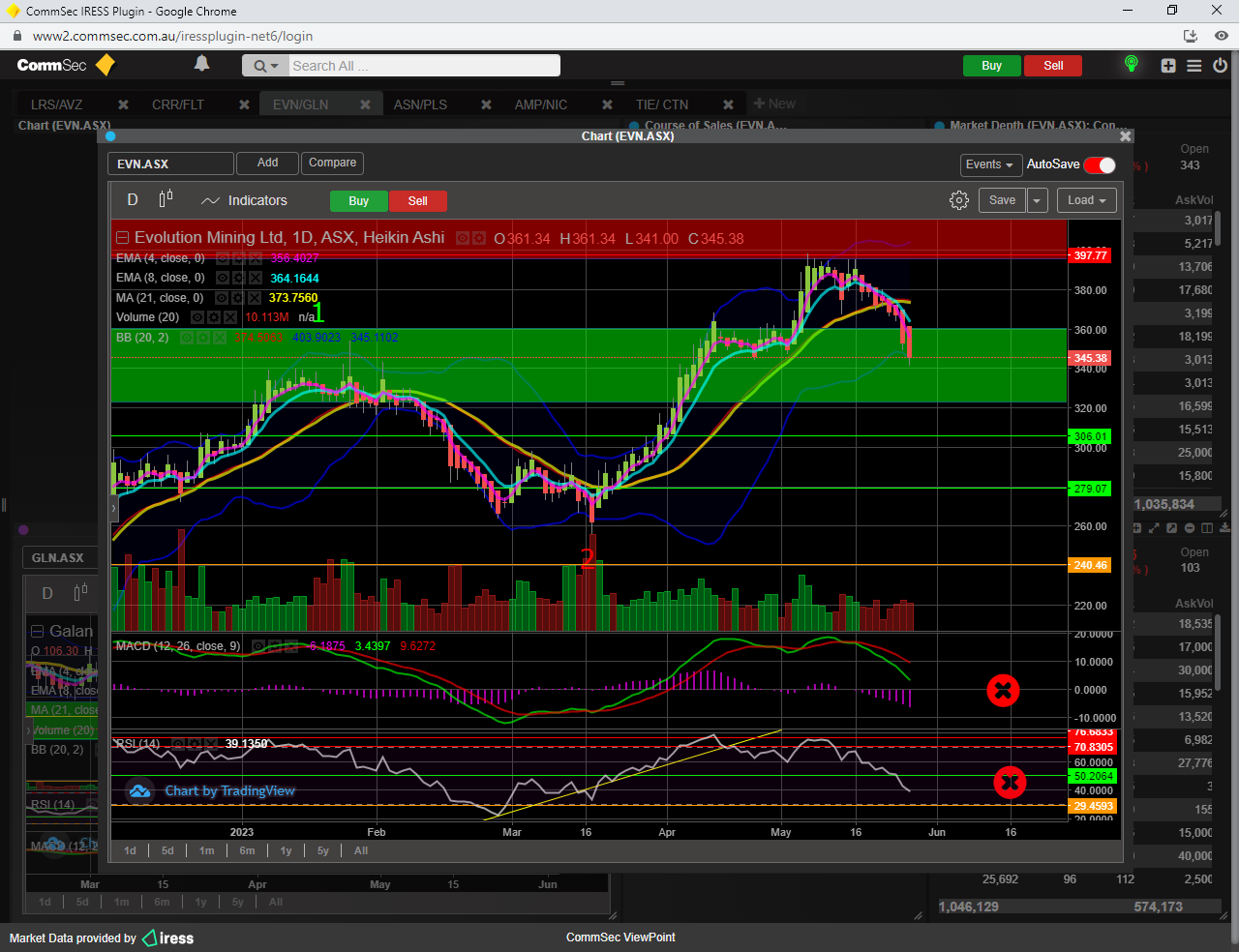Open the Events dropdown
This screenshot has height=952, width=1239.
pyautogui.click(x=989, y=164)
